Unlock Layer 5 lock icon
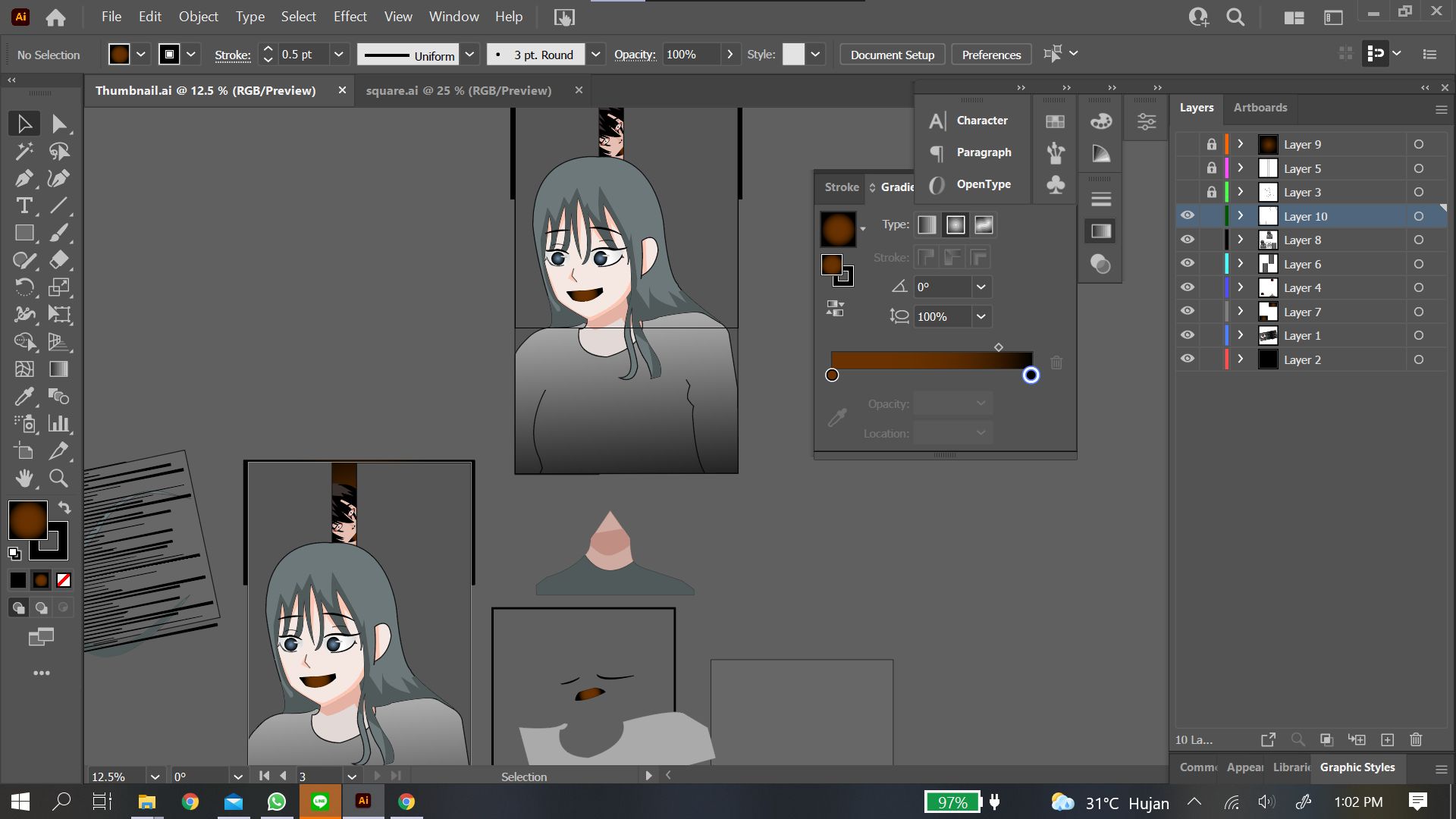The image size is (1456, 819). pyautogui.click(x=1211, y=168)
